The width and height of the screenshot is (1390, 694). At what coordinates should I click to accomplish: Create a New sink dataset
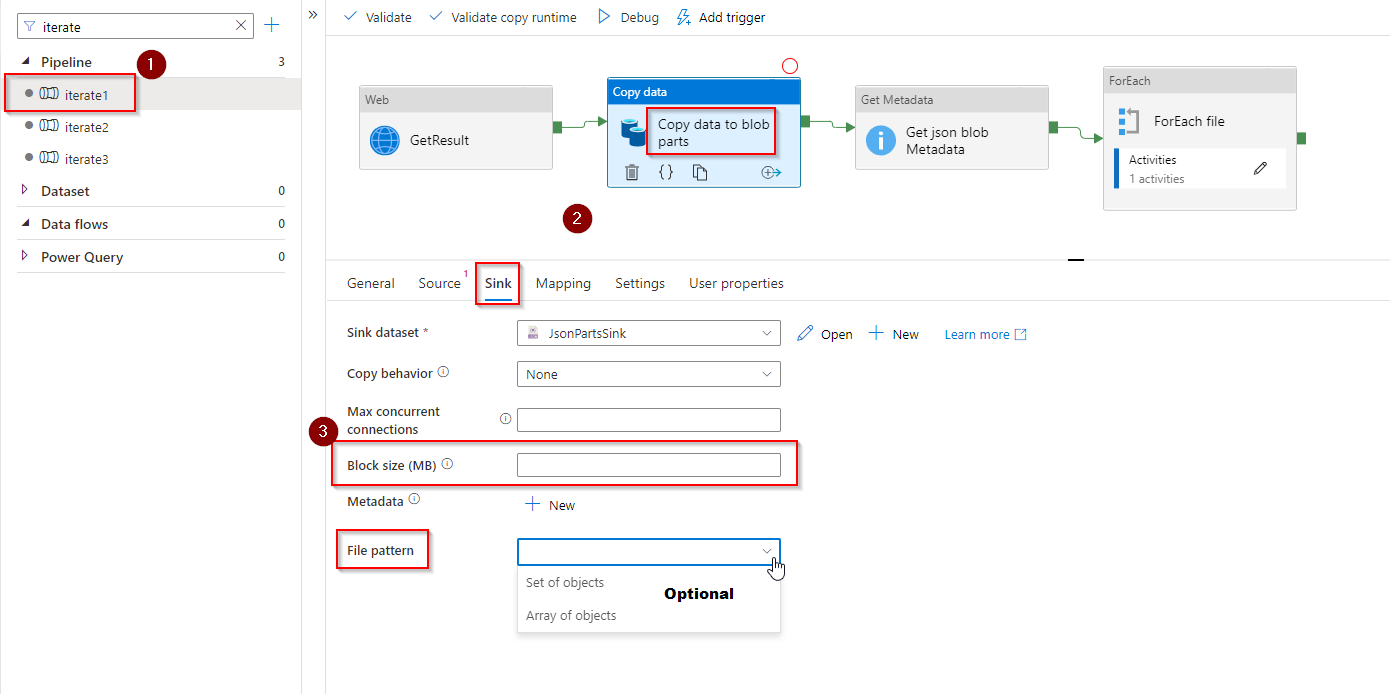pyautogui.click(x=893, y=334)
